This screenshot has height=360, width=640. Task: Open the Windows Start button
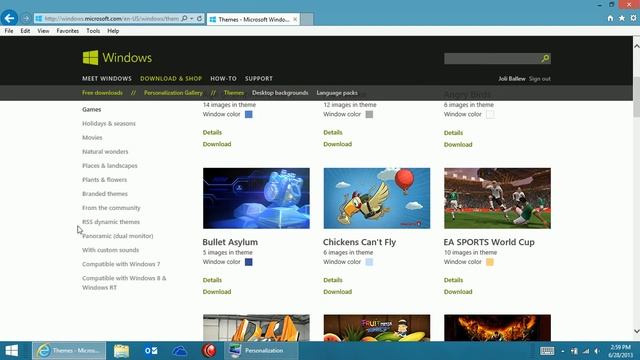[x=11, y=351]
